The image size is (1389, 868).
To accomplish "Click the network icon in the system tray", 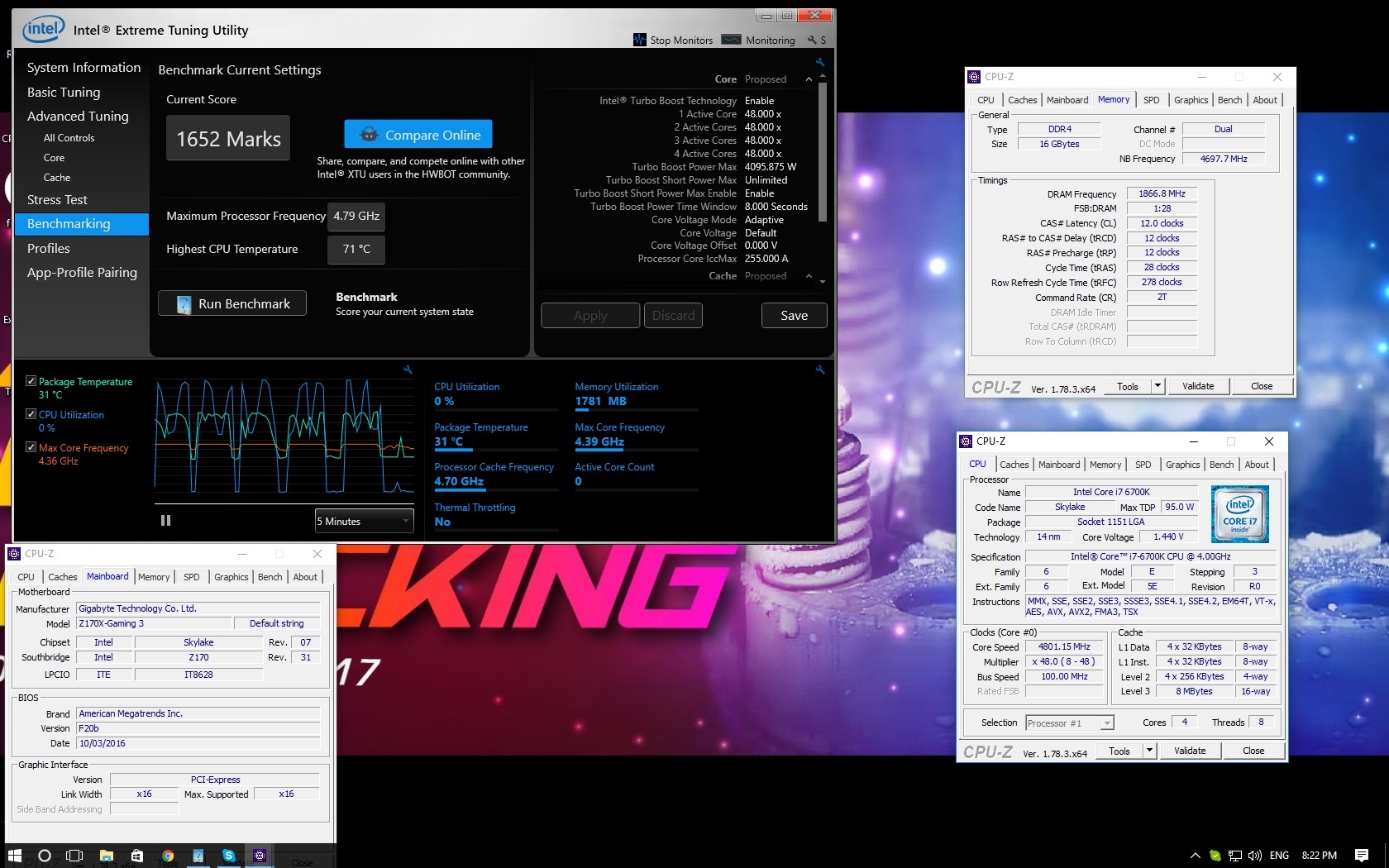I will click(x=1235, y=856).
